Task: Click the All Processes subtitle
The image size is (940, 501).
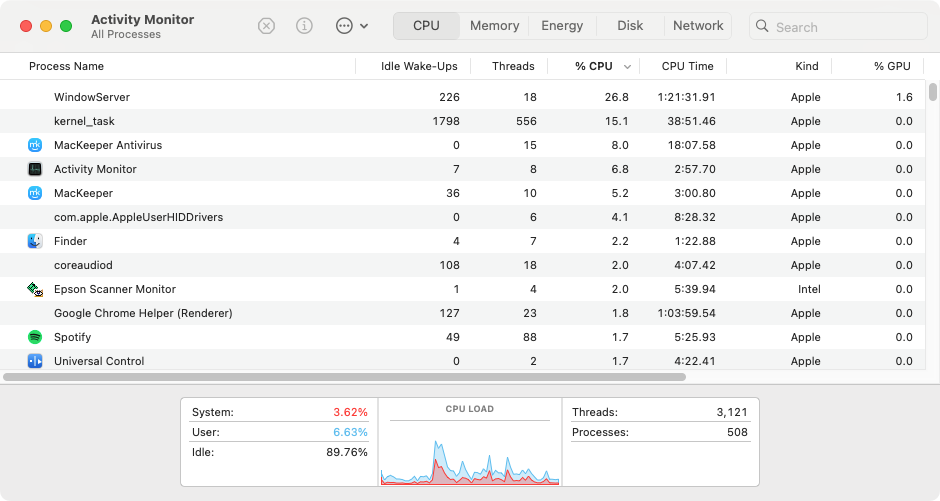Action: click(x=126, y=35)
